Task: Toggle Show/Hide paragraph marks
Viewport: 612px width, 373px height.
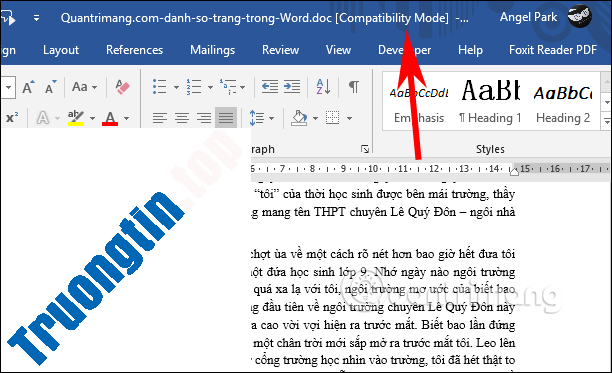Action: tap(354, 87)
